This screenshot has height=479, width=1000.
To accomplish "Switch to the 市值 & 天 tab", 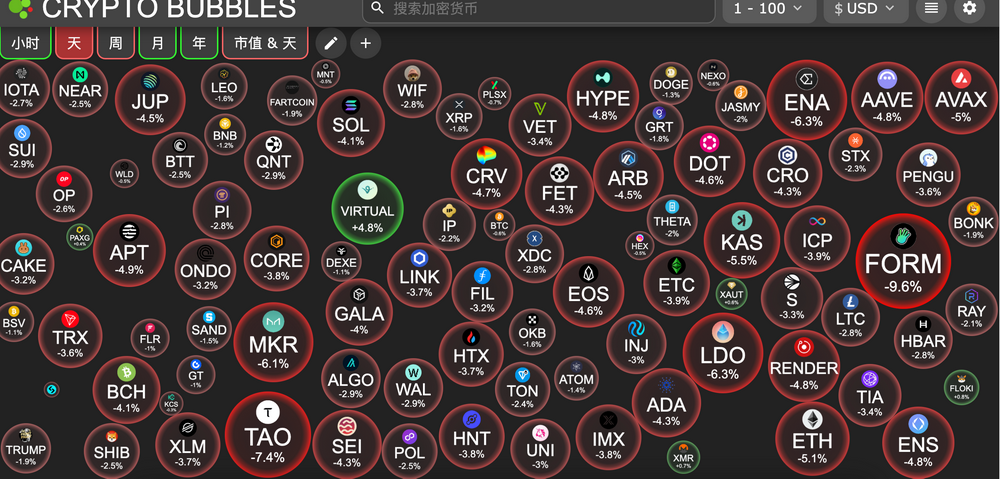I will coord(265,43).
